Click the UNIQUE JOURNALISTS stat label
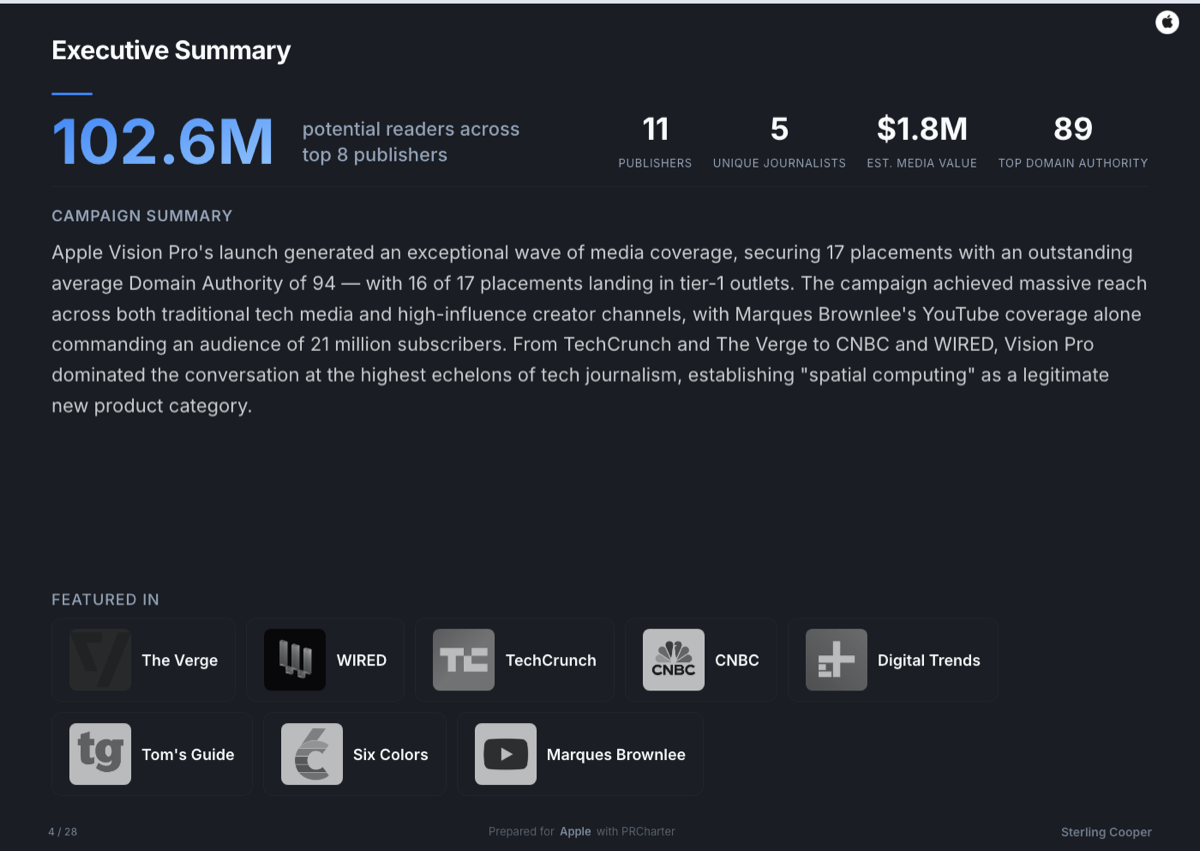Viewport: 1200px width, 851px height. 779,163
